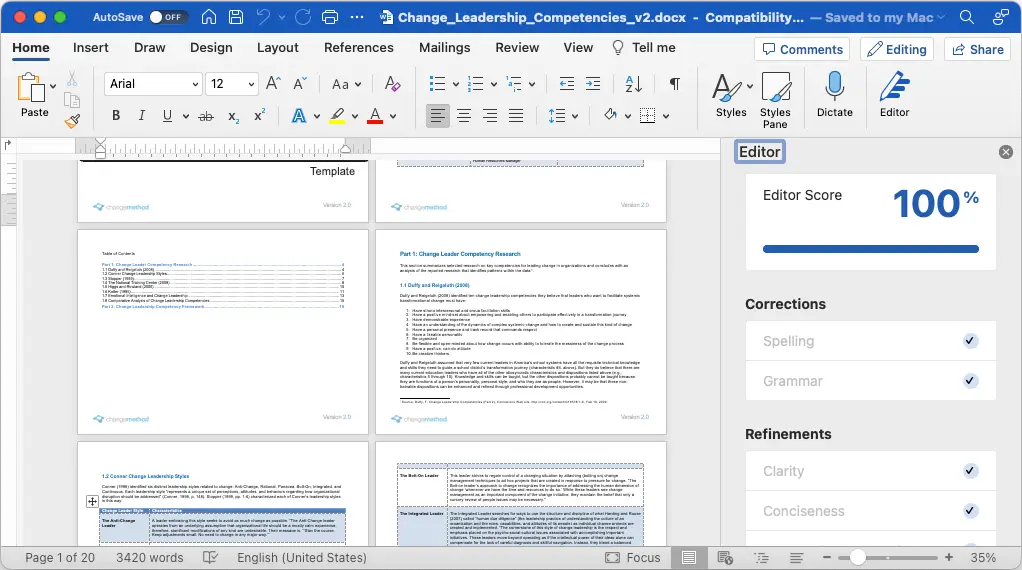
Task: Click the yellow text highlight color
Action: (x=337, y=116)
